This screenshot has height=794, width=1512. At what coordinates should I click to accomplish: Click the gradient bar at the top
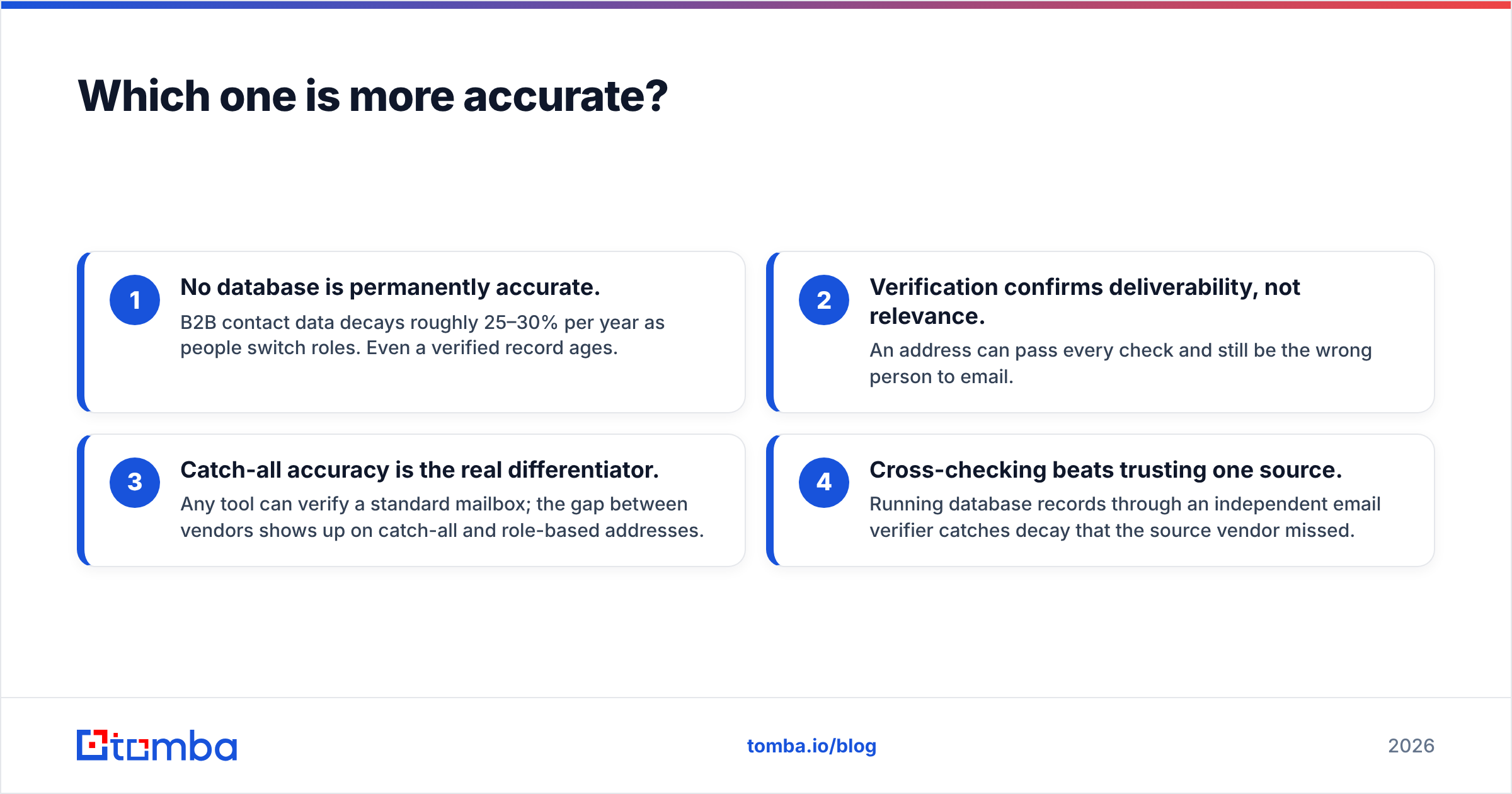click(756, 4)
